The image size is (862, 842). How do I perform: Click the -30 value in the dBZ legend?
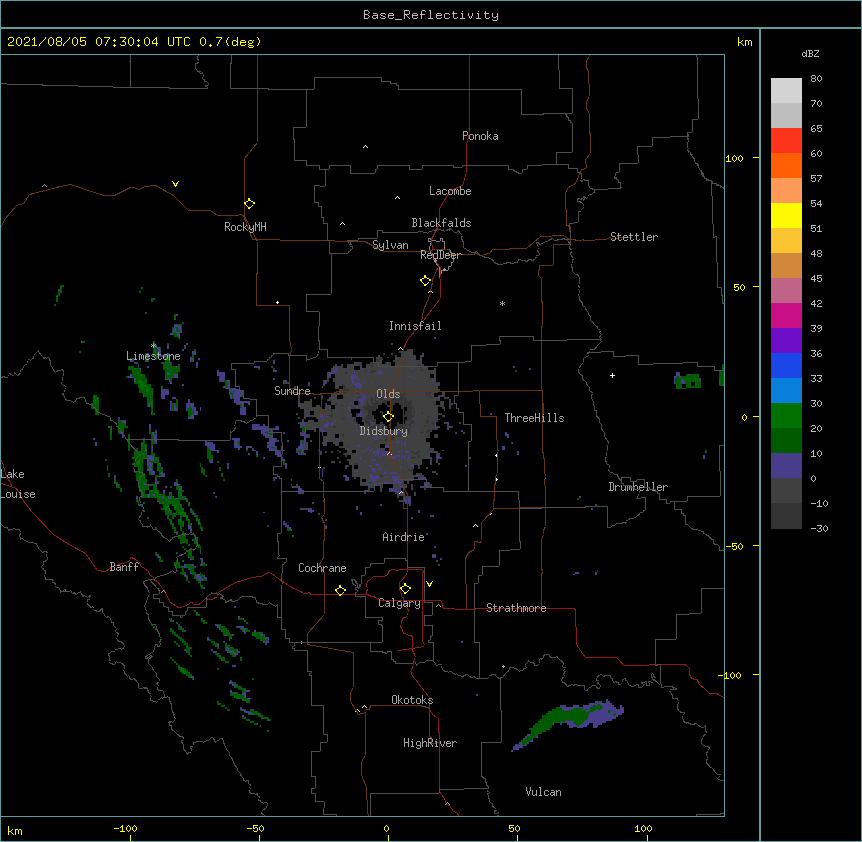[x=819, y=528]
